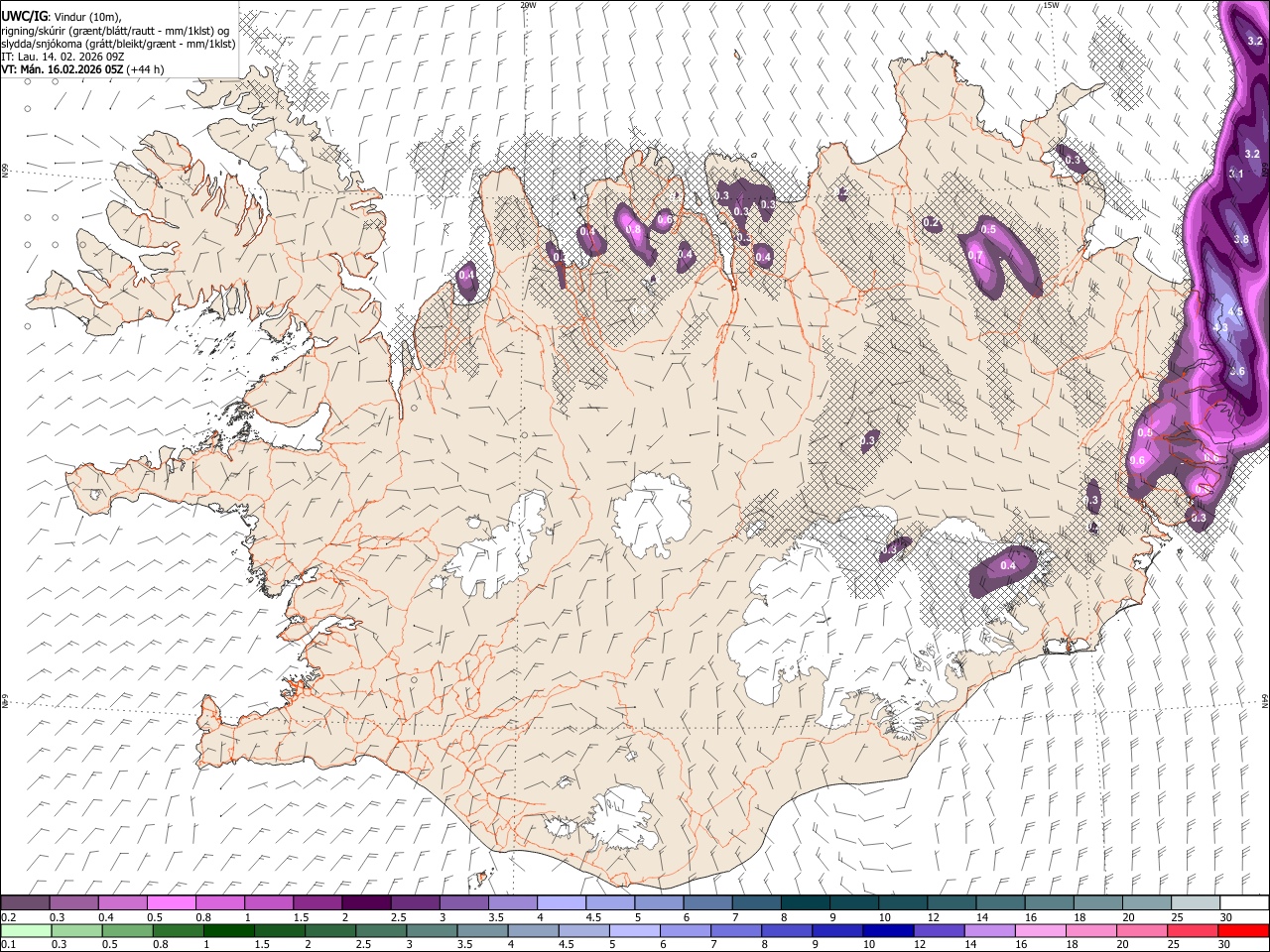Screen dimensions: 1270x952
Task: Select the bright pink 0.5 snow legend swatch
Action: click(x=172, y=903)
